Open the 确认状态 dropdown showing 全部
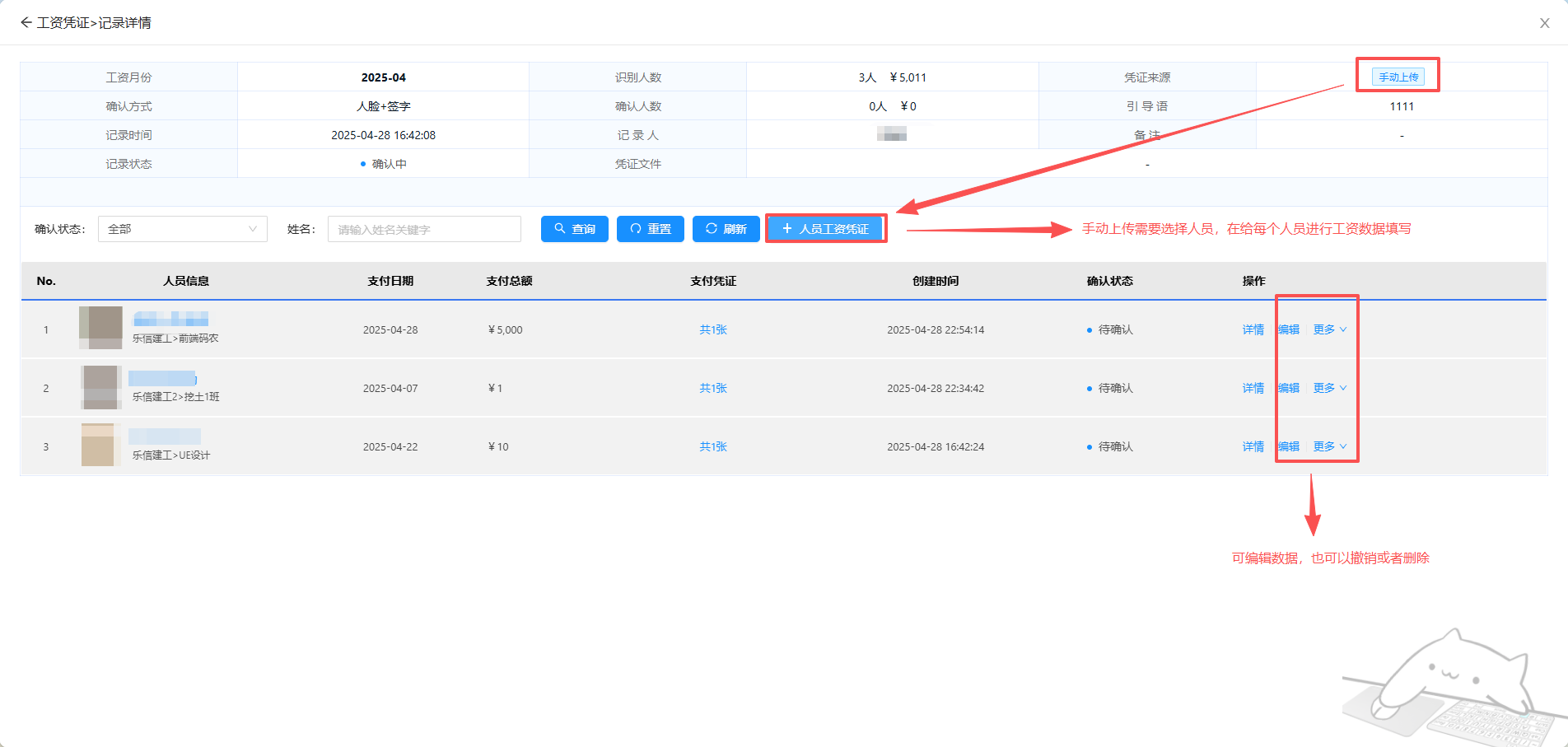This screenshot has width=1568, height=747. [x=182, y=229]
